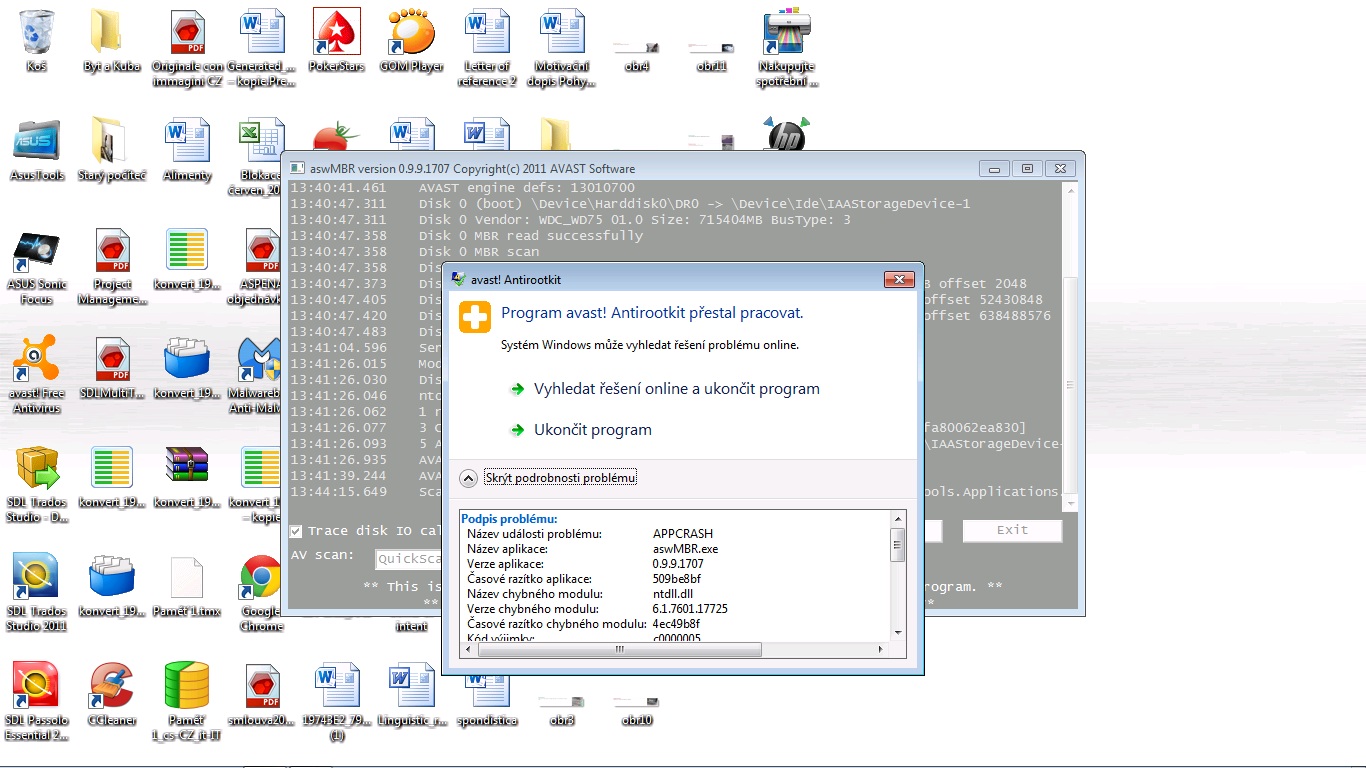Click the ntdll.dll module name value

673,594
